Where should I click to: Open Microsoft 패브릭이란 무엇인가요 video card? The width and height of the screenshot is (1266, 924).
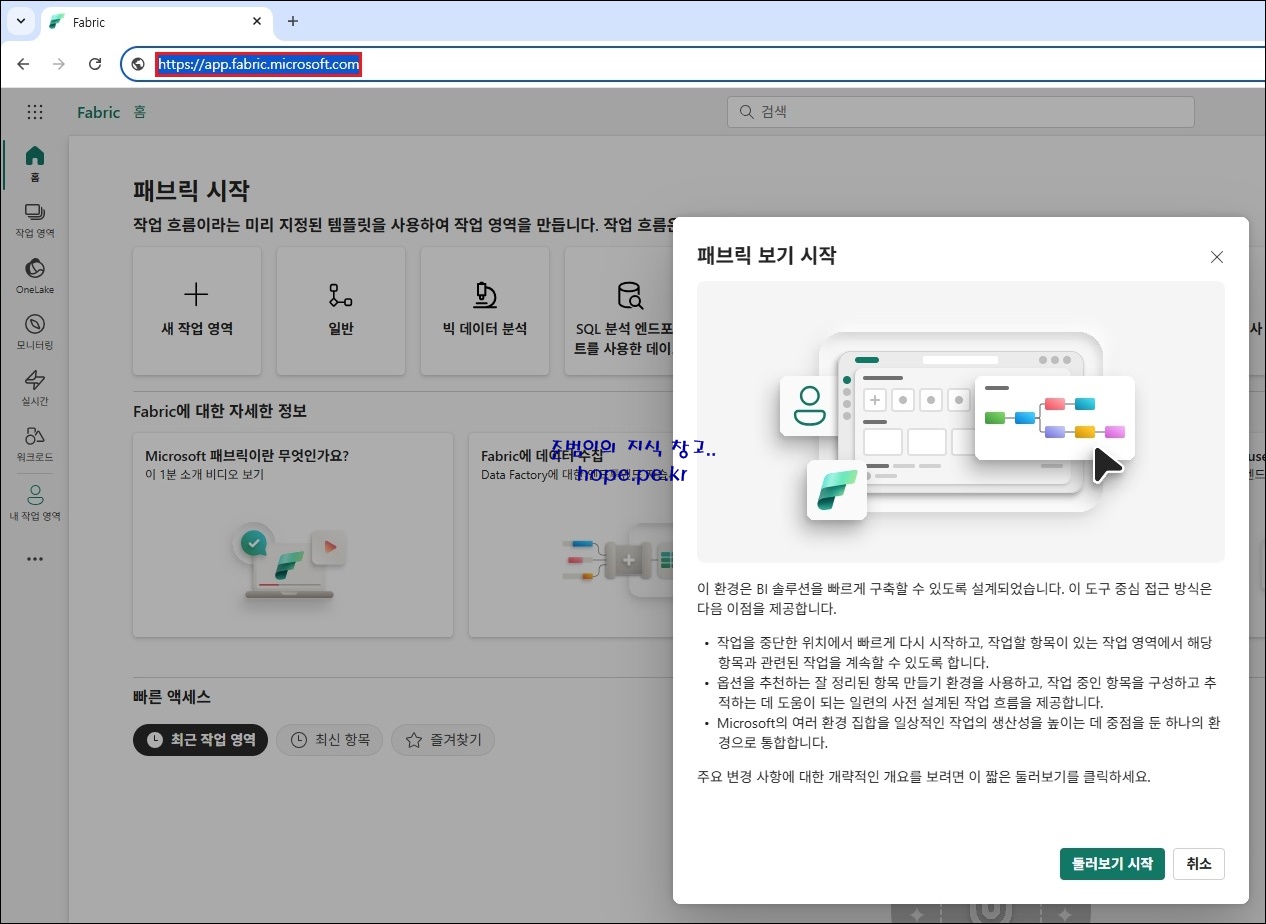(x=293, y=535)
